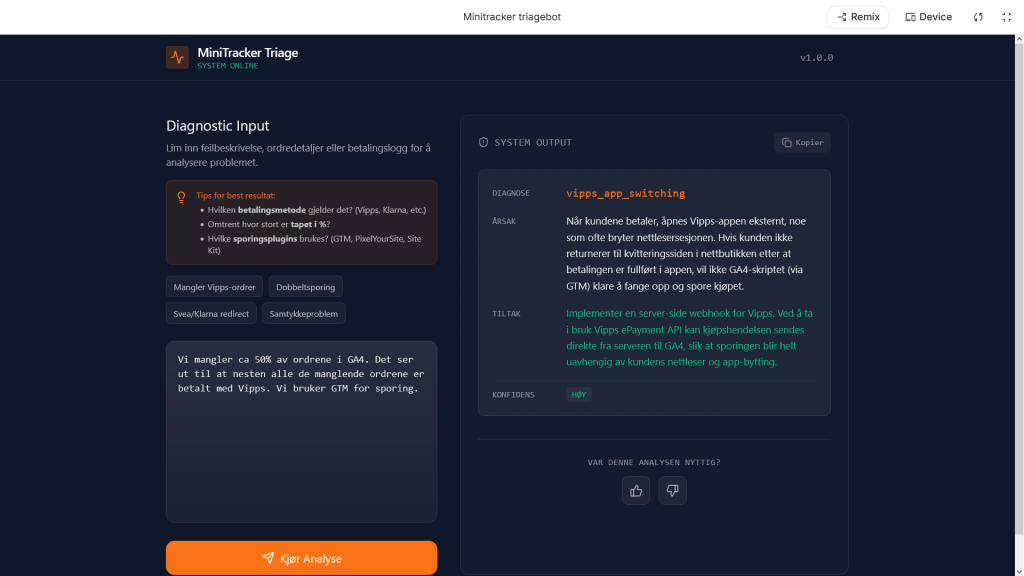Click the green TILTAK recommendation text
Viewport: 1024px width, 576px height.
[690, 338]
